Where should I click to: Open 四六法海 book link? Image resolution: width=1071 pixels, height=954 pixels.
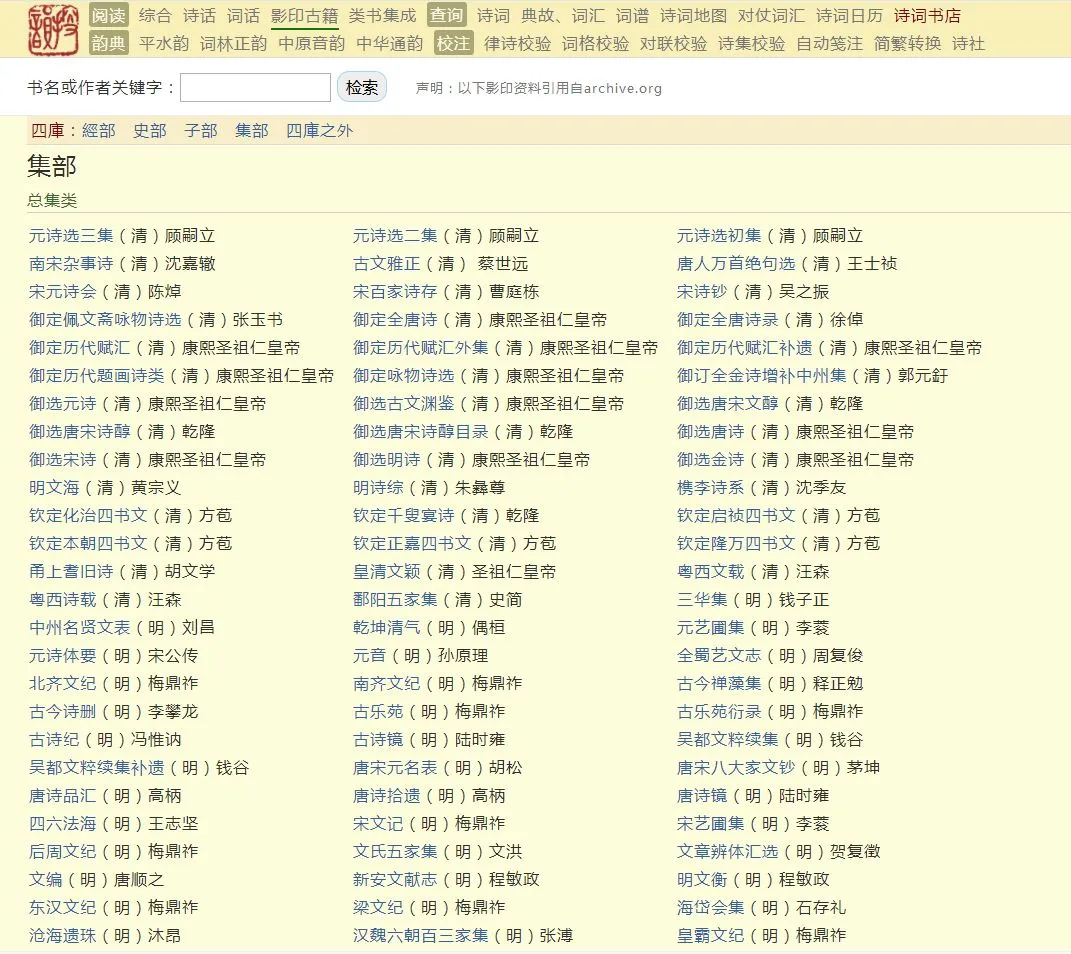[x=62, y=824]
